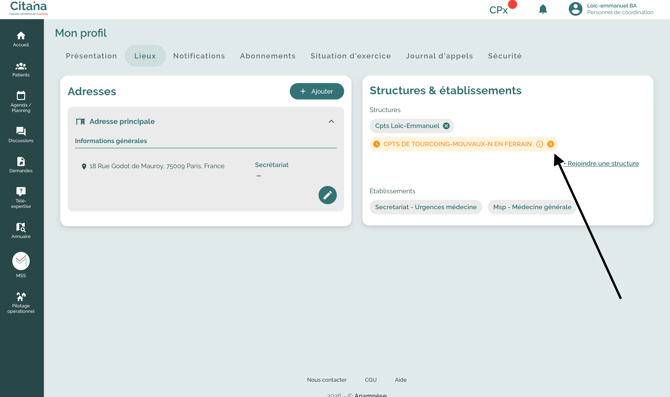
Task: Click the Ajouter address button
Action: 317,91
